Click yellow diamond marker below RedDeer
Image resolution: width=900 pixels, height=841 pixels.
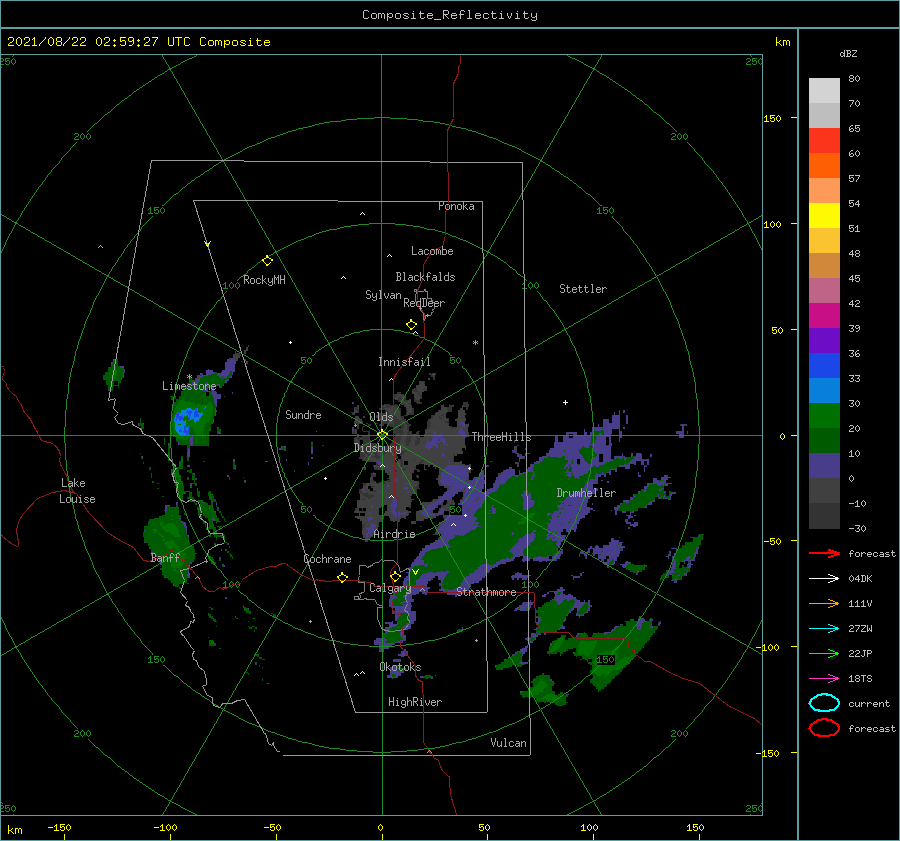click(411, 325)
